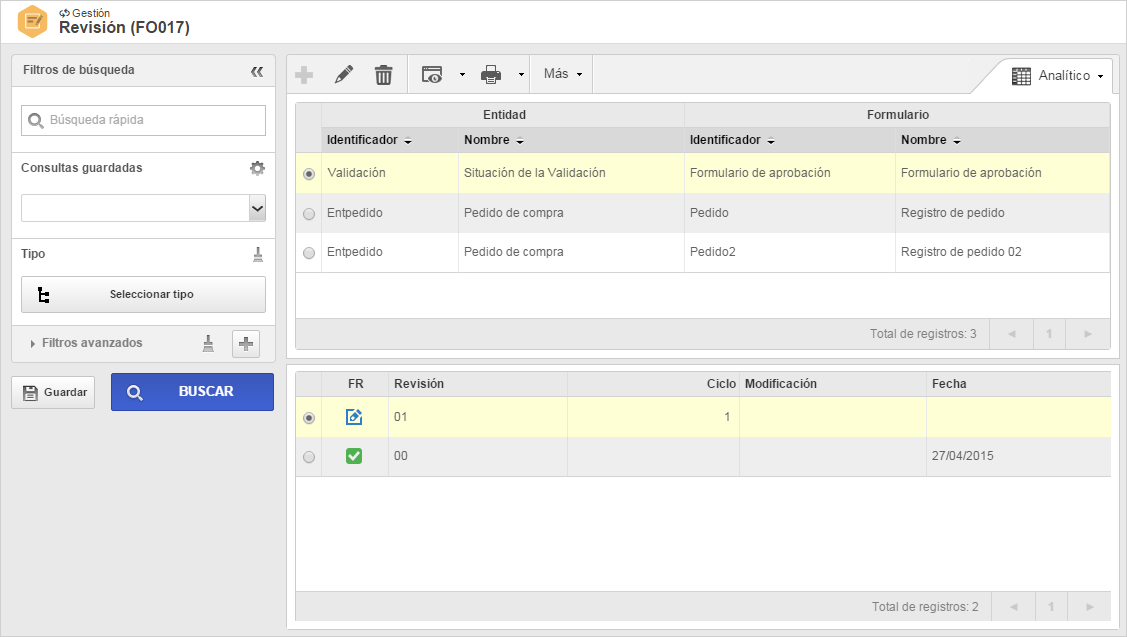
Task: Click the BUSCAR button
Action: tap(193, 392)
